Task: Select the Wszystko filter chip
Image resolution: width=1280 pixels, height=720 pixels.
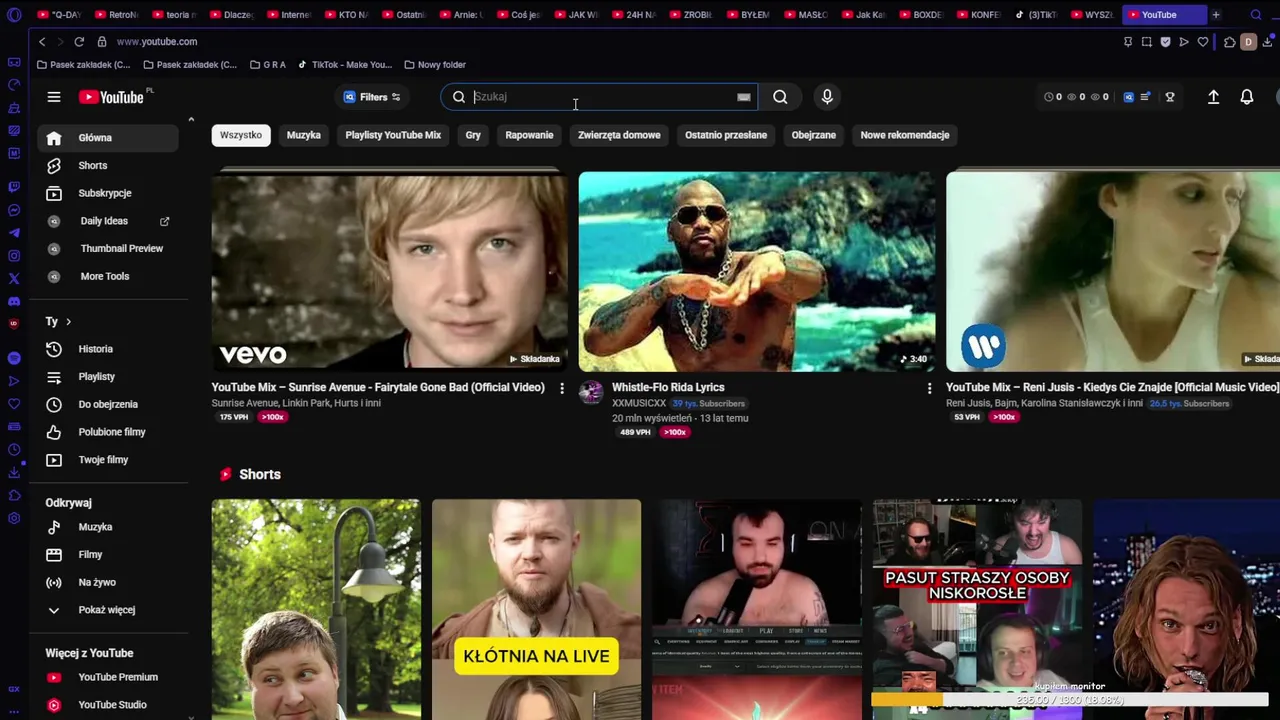Action: pyautogui.click(x=241, y=135)
